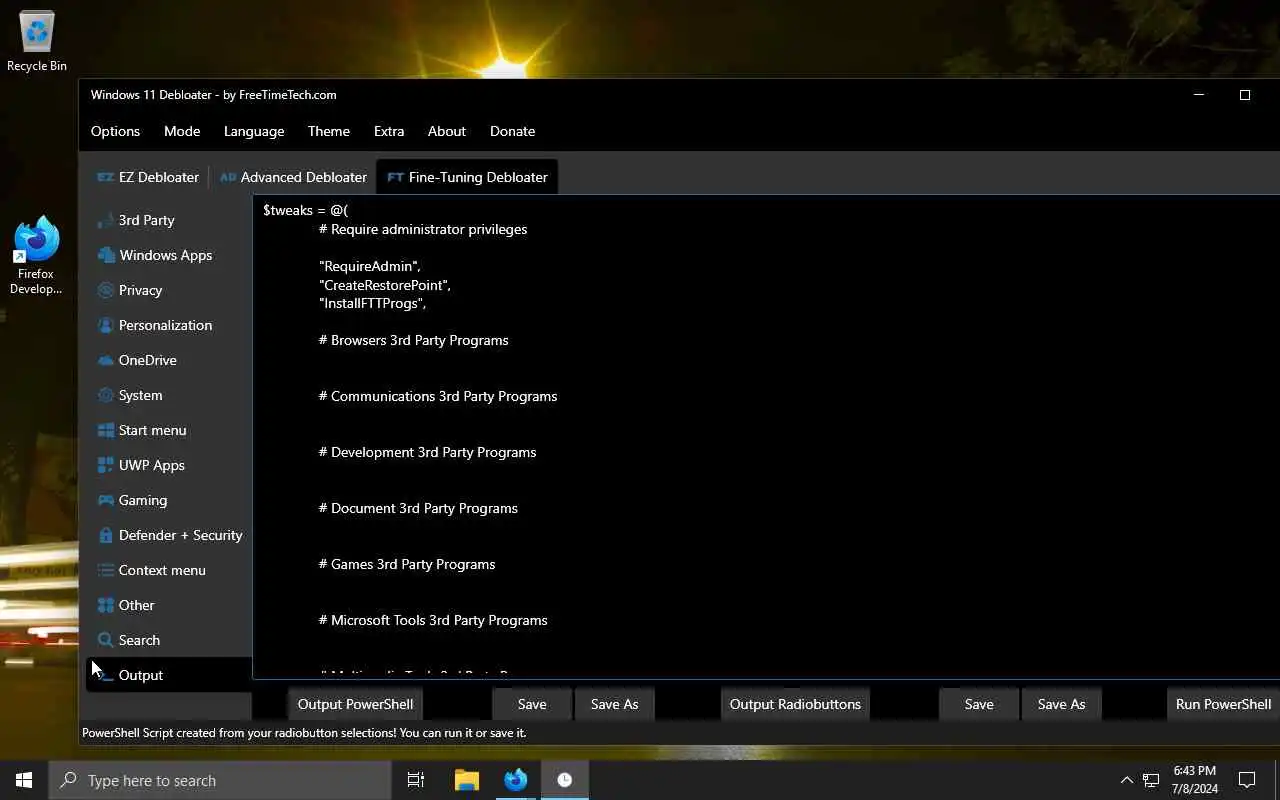Image resolution: width=1280 pixels, height=800 pixels.
Task: Select the Personalization sidebar icon
Action: pyautogui.click(x=105, y=325)
